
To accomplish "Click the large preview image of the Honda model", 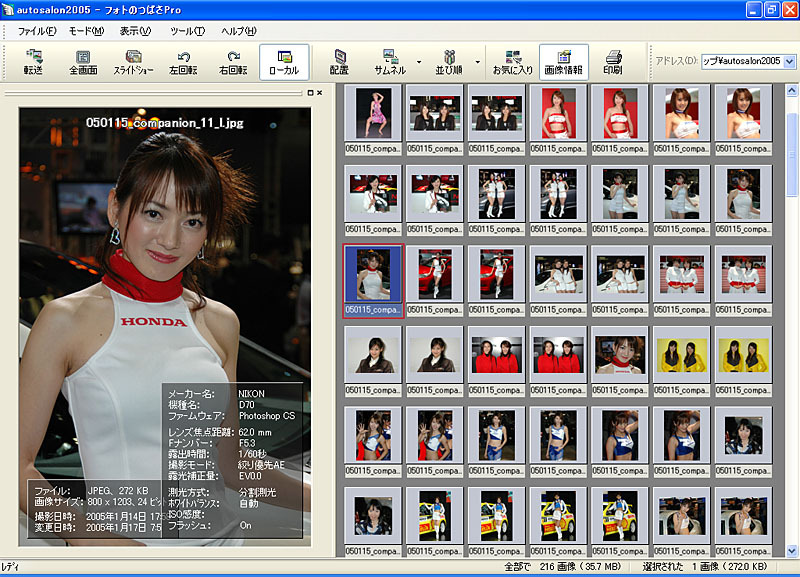I will [x=165, y=327].
